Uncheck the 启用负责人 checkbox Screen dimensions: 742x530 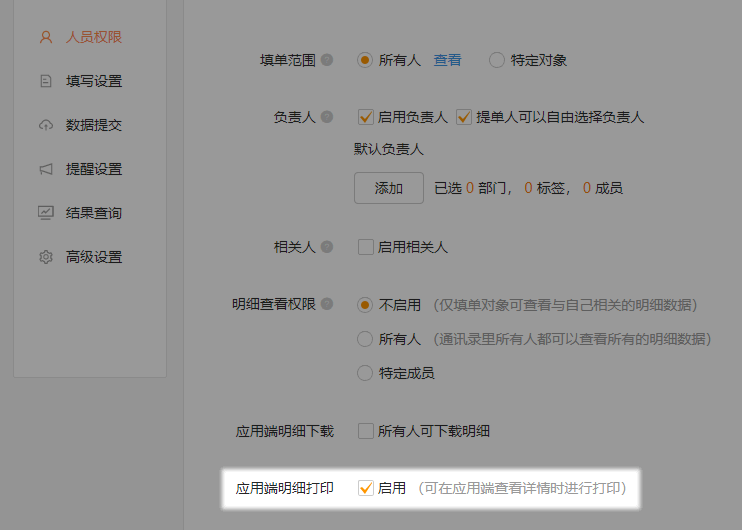click(365, 117)
